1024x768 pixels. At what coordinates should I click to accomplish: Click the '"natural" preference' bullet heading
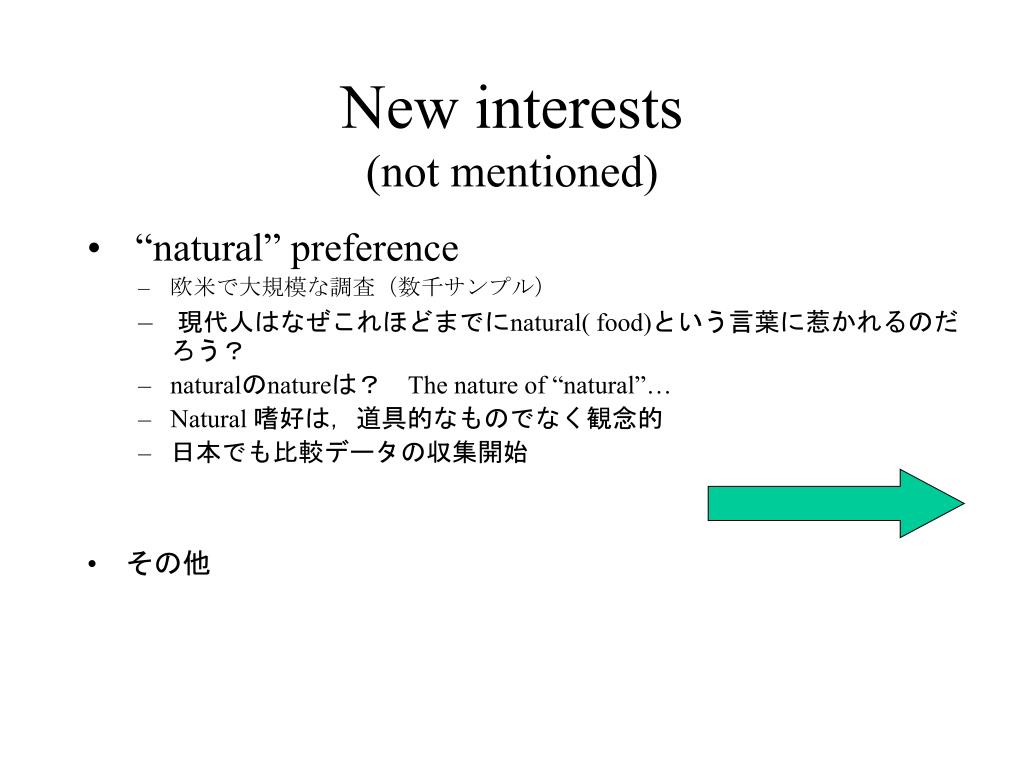coord(296,249)
